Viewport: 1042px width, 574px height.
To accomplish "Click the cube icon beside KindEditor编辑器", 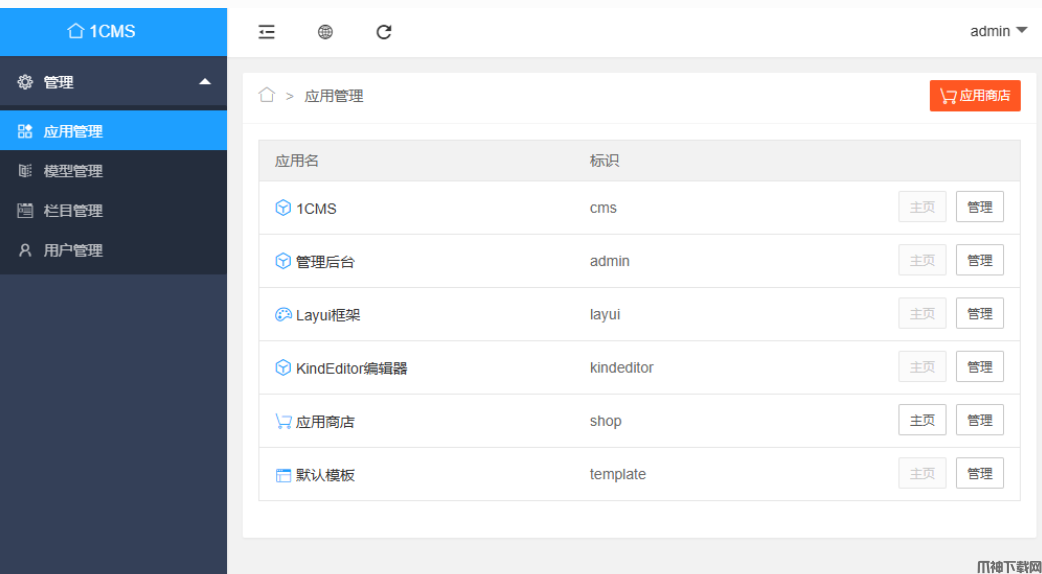I will point(283,368).
